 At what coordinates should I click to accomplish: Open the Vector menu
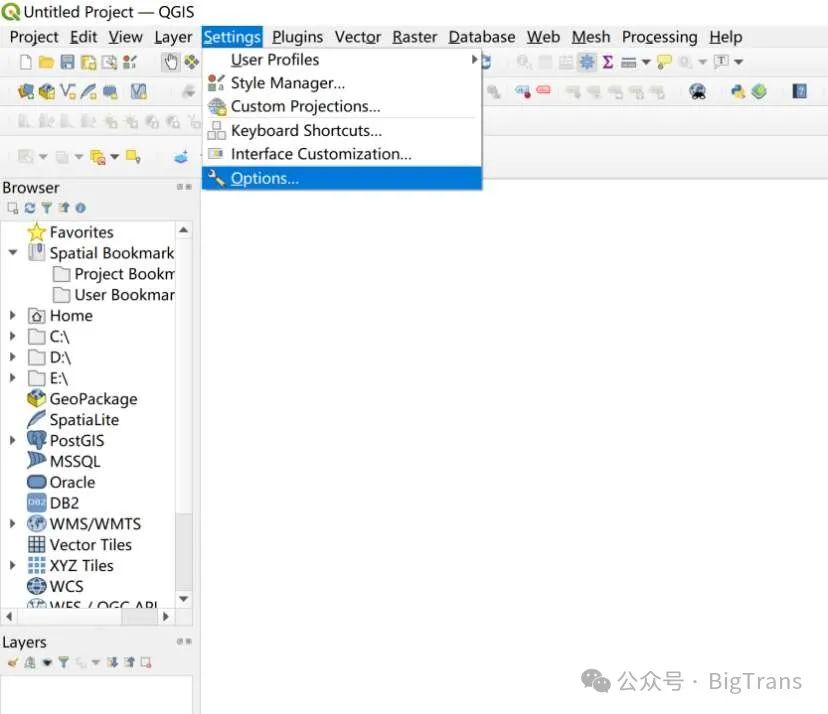(357, 37)
